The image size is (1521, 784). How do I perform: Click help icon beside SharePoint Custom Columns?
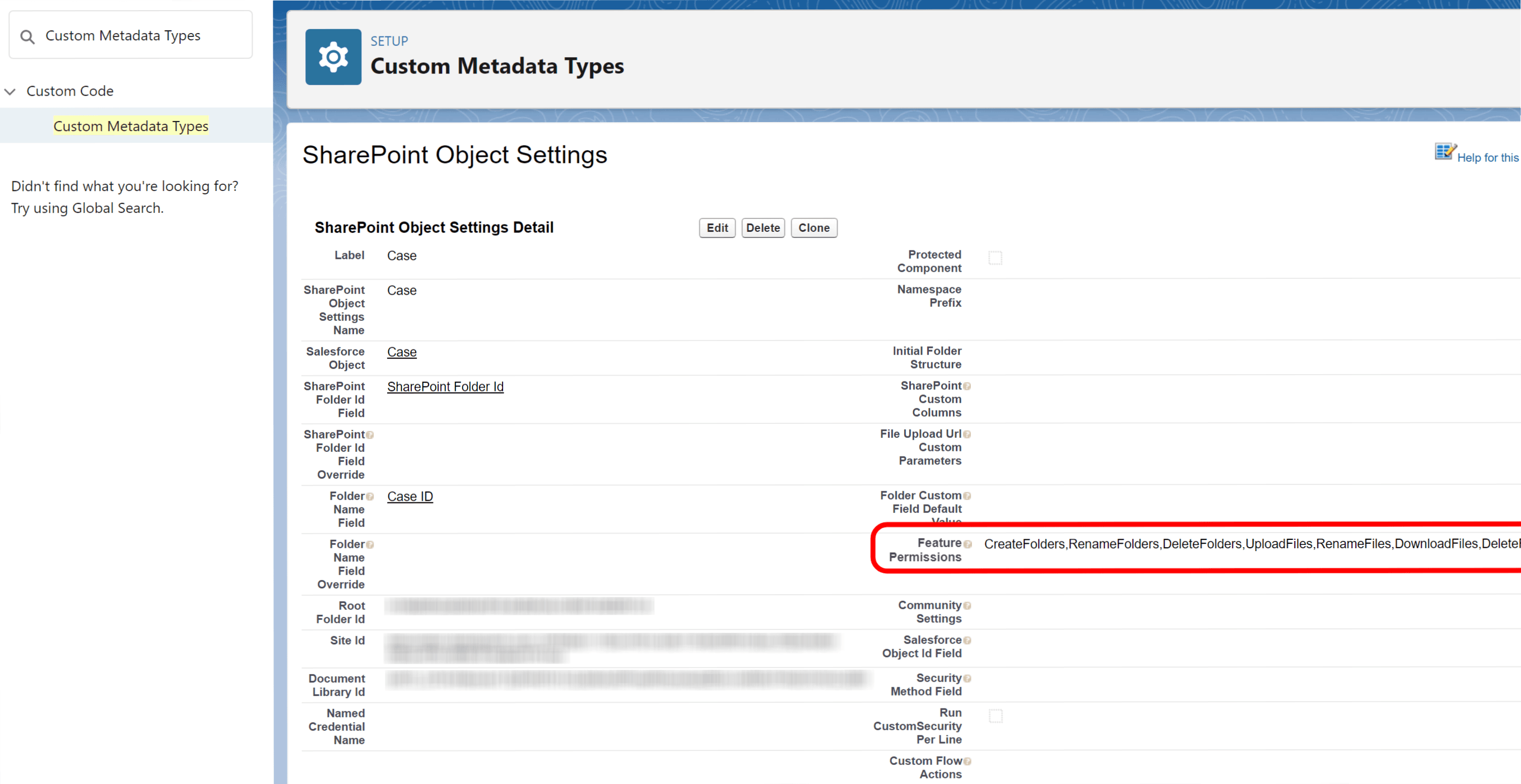click(967, 386)
